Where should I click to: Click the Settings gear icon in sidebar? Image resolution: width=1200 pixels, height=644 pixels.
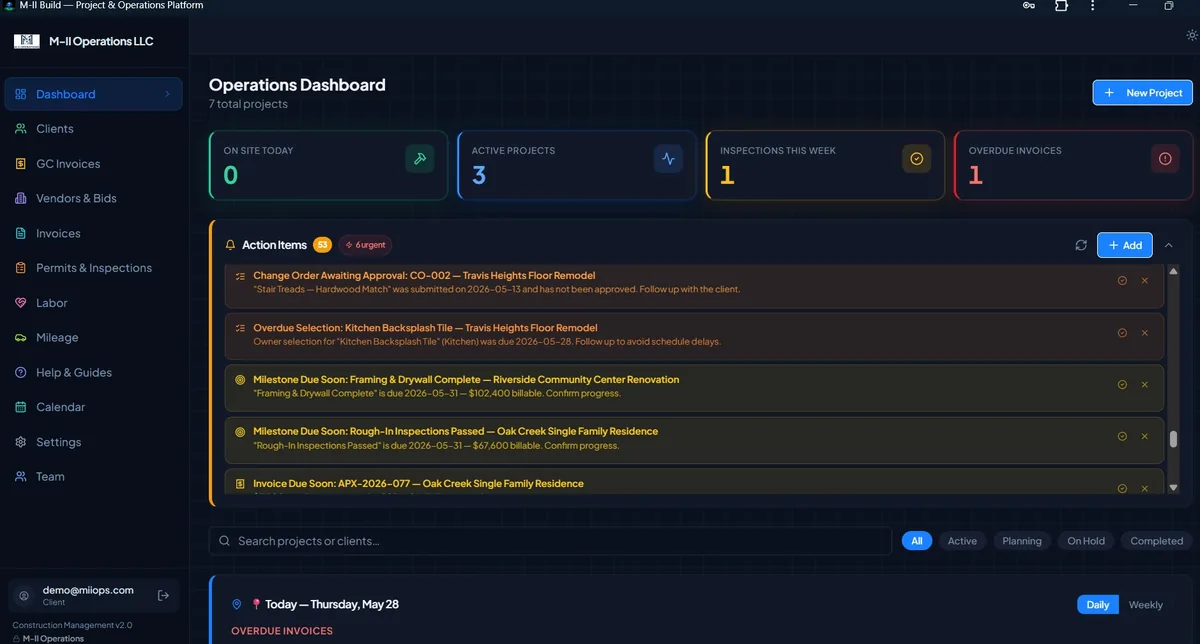pos(20,442)
